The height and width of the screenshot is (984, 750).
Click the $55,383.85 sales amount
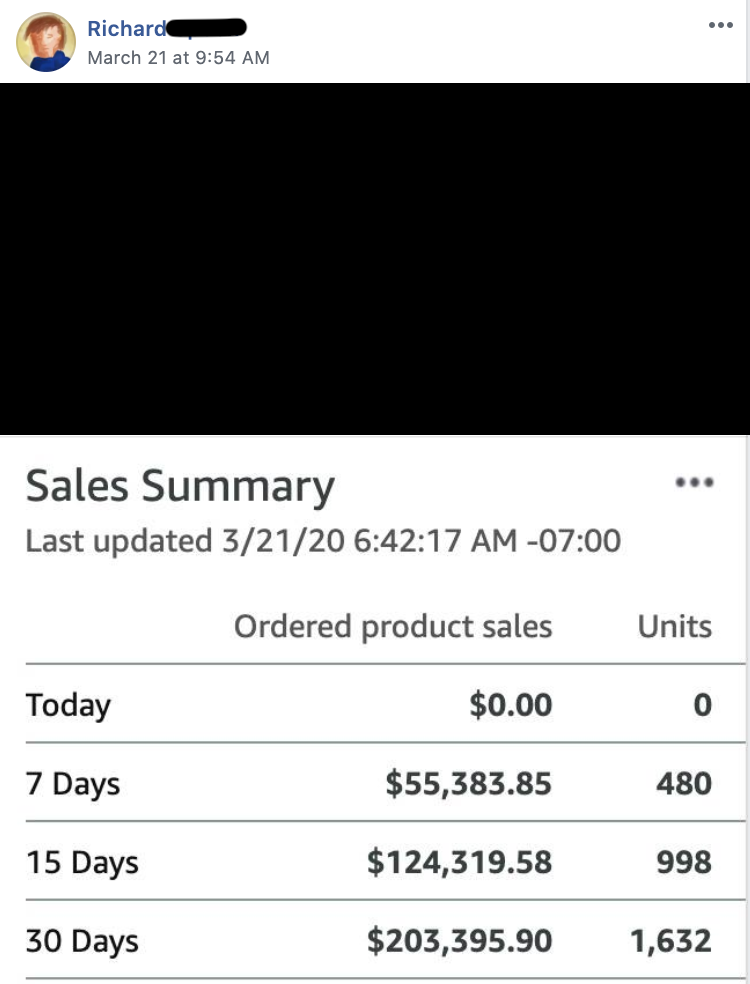click(x=468, y=784)
